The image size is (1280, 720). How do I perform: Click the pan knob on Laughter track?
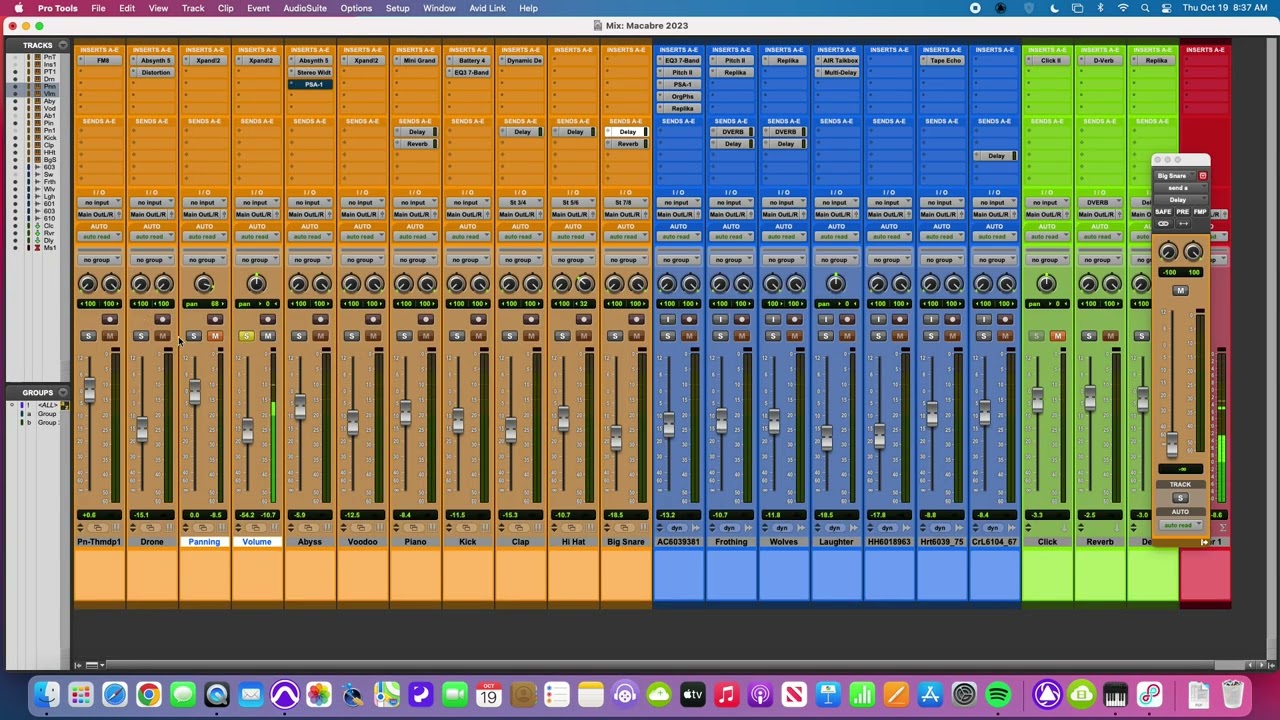point(836,284)
